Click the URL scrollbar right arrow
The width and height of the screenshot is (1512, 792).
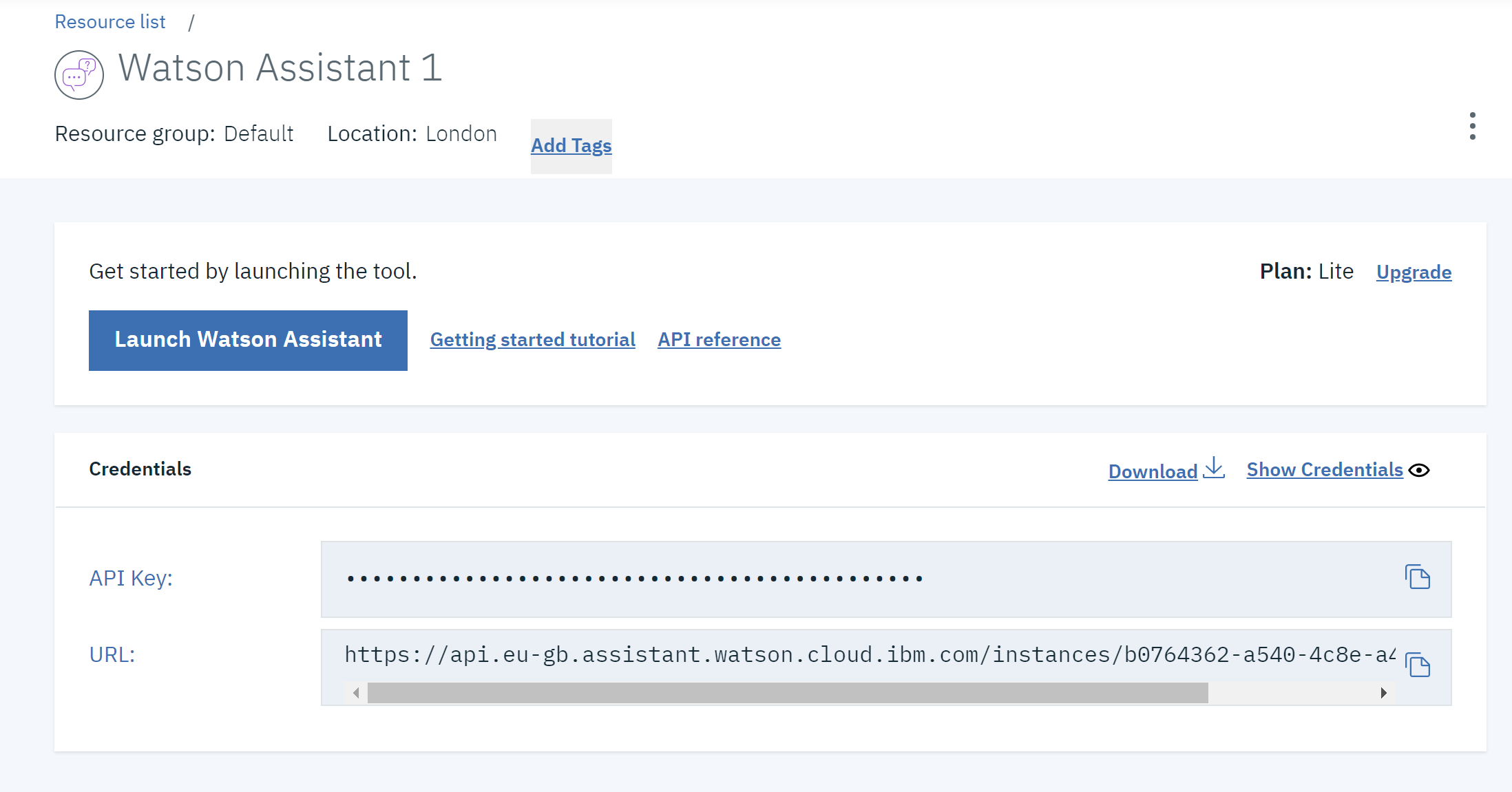click(x=1383, y=693)
